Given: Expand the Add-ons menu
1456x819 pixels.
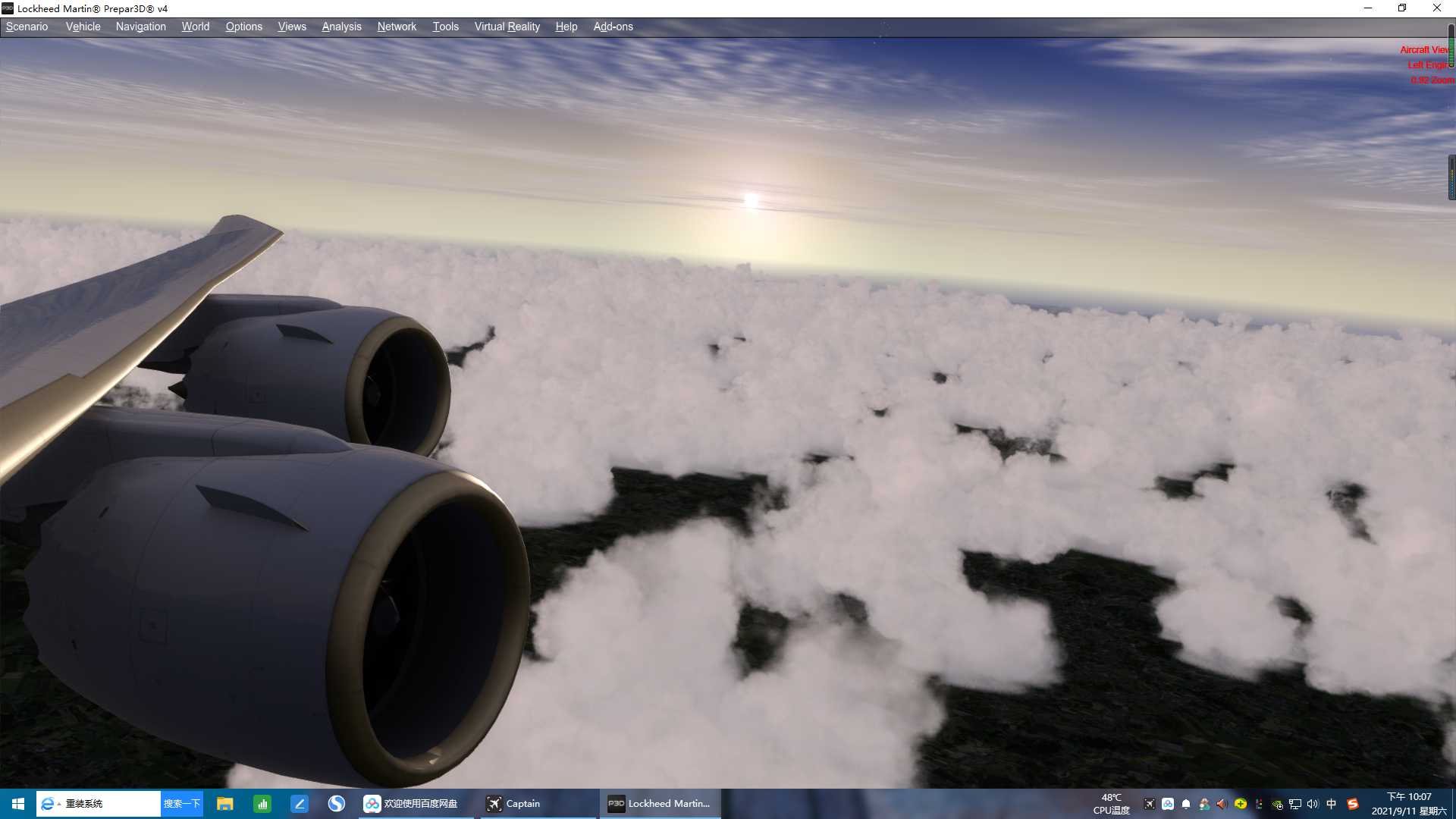Looking at the screenshot, I should 613,27.
